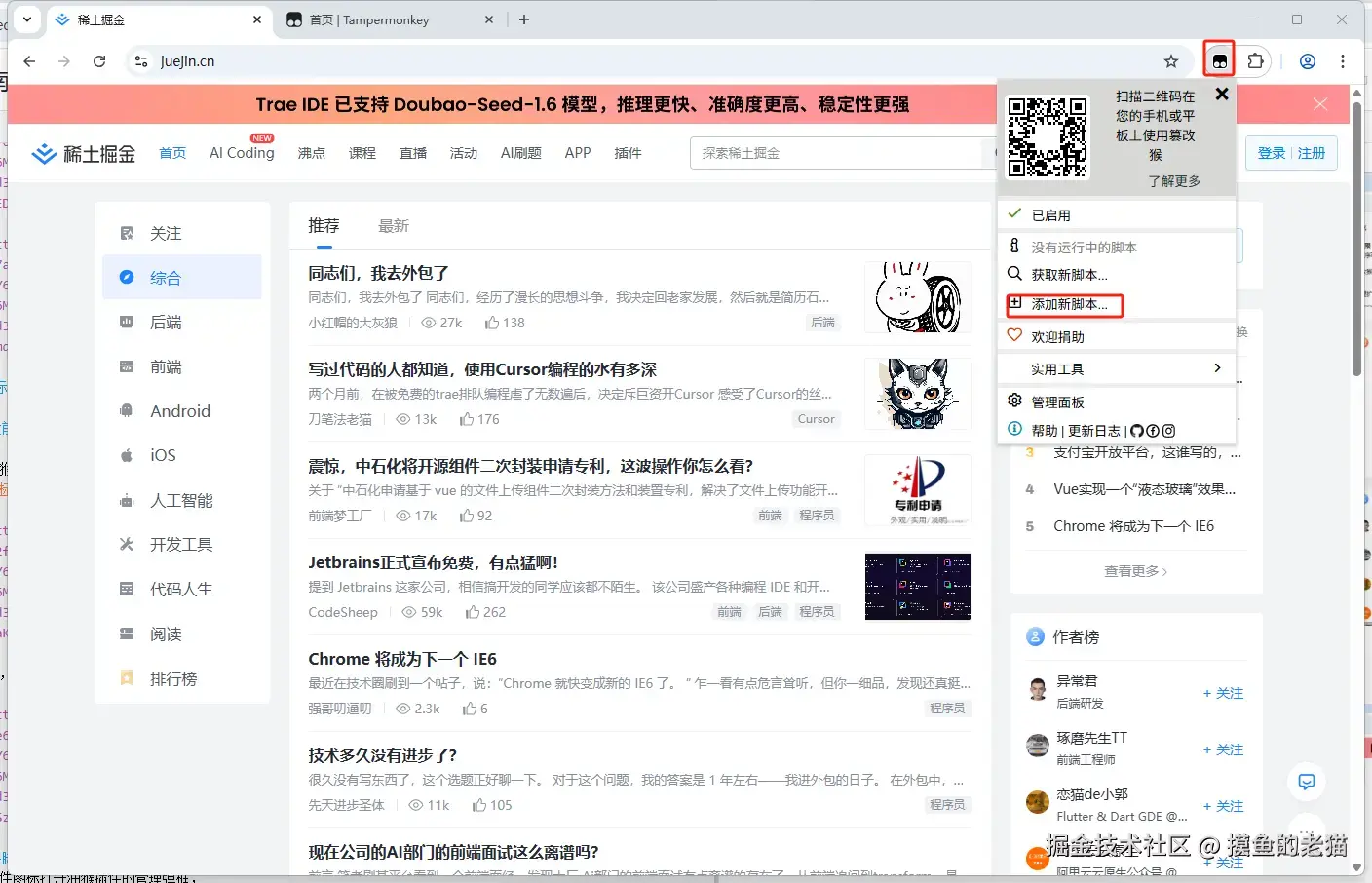1372x883 pixels.
Task: Open article 同志们，我去外包了
Action: [x=378, y=274]
